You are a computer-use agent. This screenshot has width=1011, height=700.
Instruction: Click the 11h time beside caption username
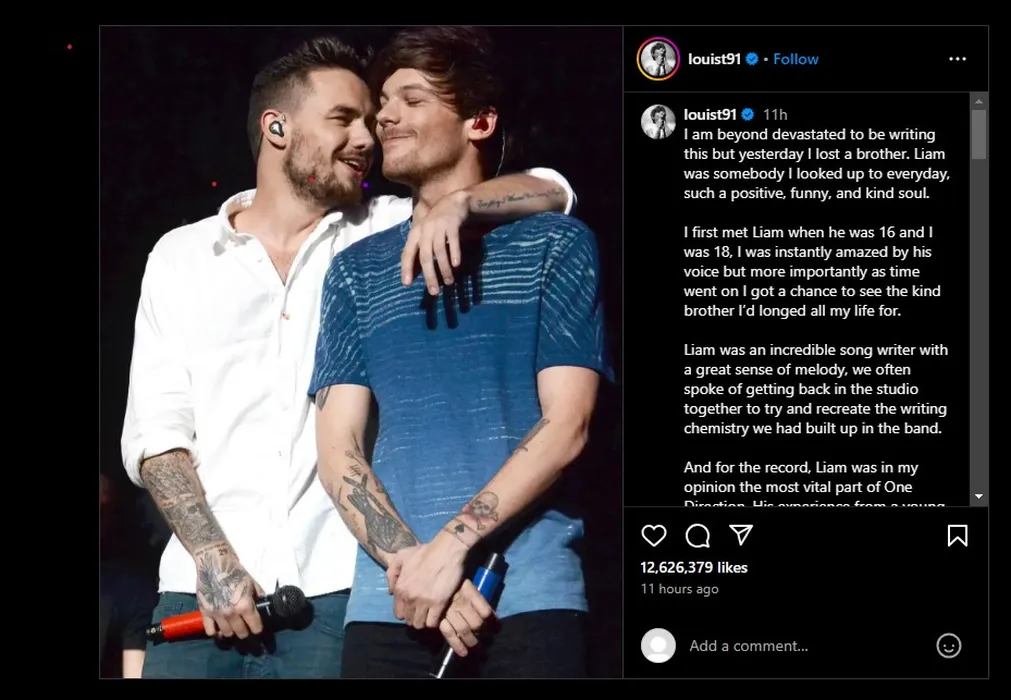pos(775,115)
